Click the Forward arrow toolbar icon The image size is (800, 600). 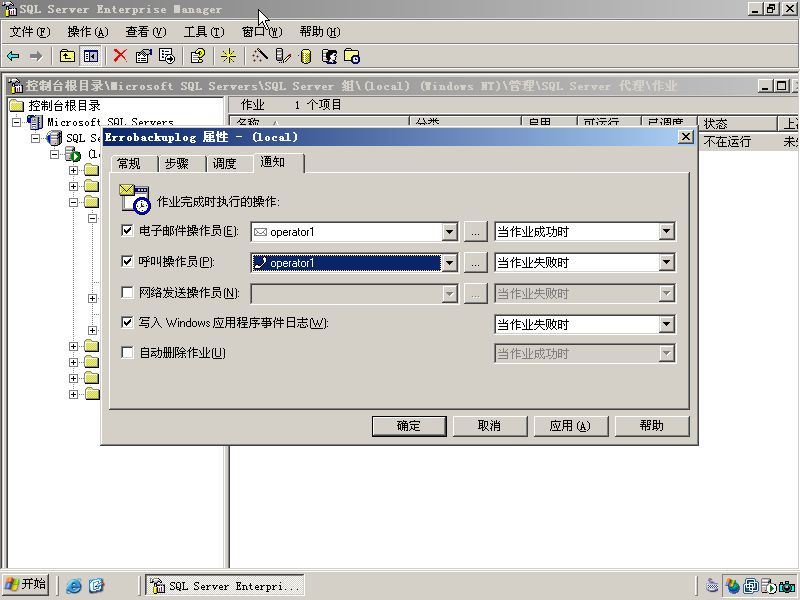pos(35,56)
